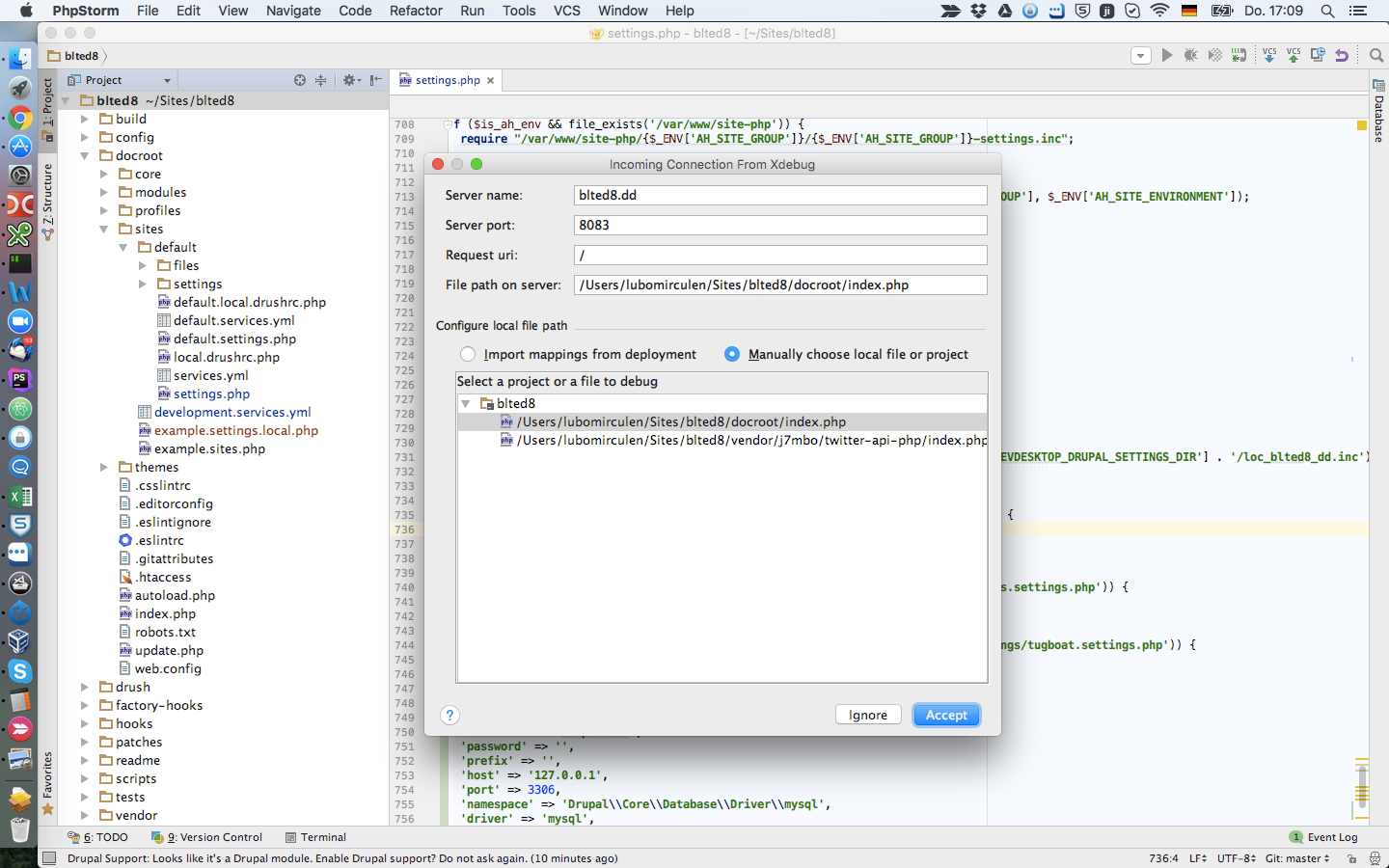The width and height of the screenshot is (1389, 868).
Task: Collapse the blted8 node in dialog tree
Action: [x=466, y=403]
